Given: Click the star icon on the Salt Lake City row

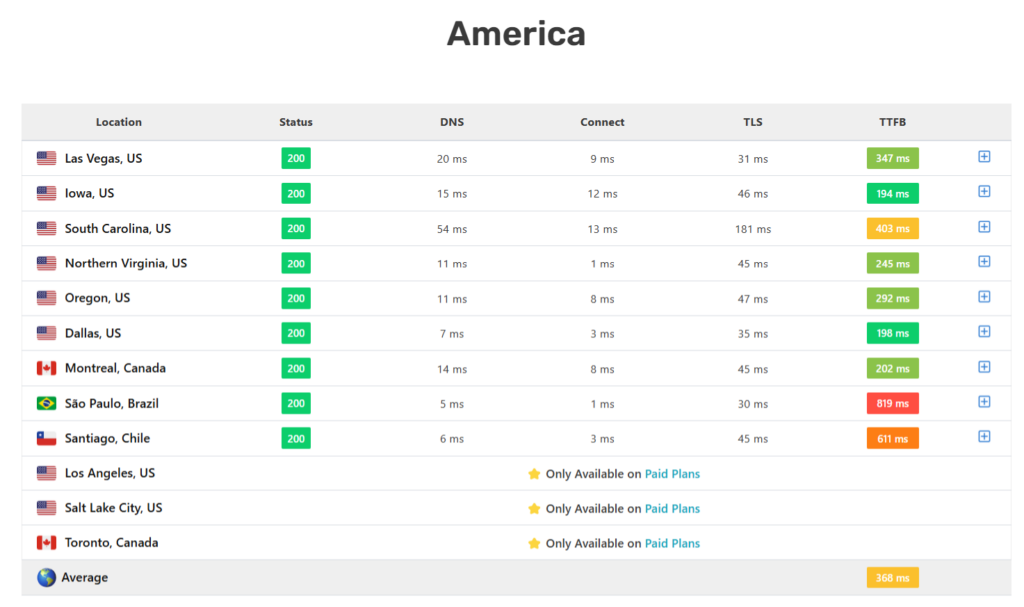Looking at the screenshot, I should pos(535,508).
